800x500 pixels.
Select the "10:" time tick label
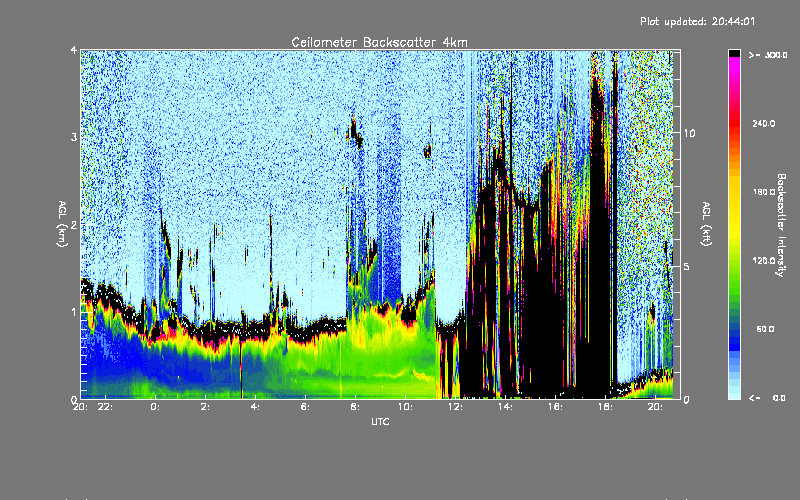coord(405,407)
